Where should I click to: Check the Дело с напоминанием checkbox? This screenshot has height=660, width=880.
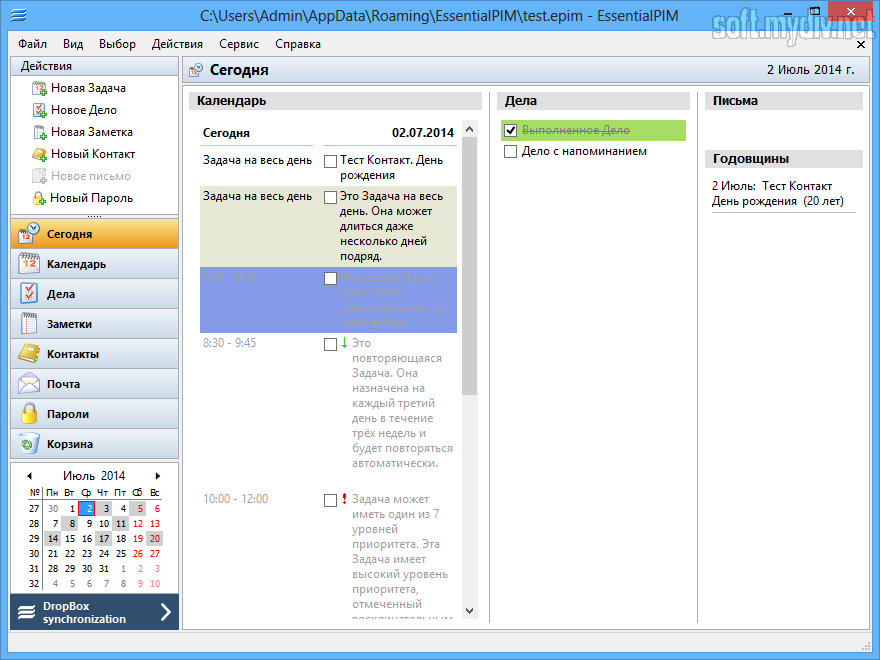[x=510, y=152]
